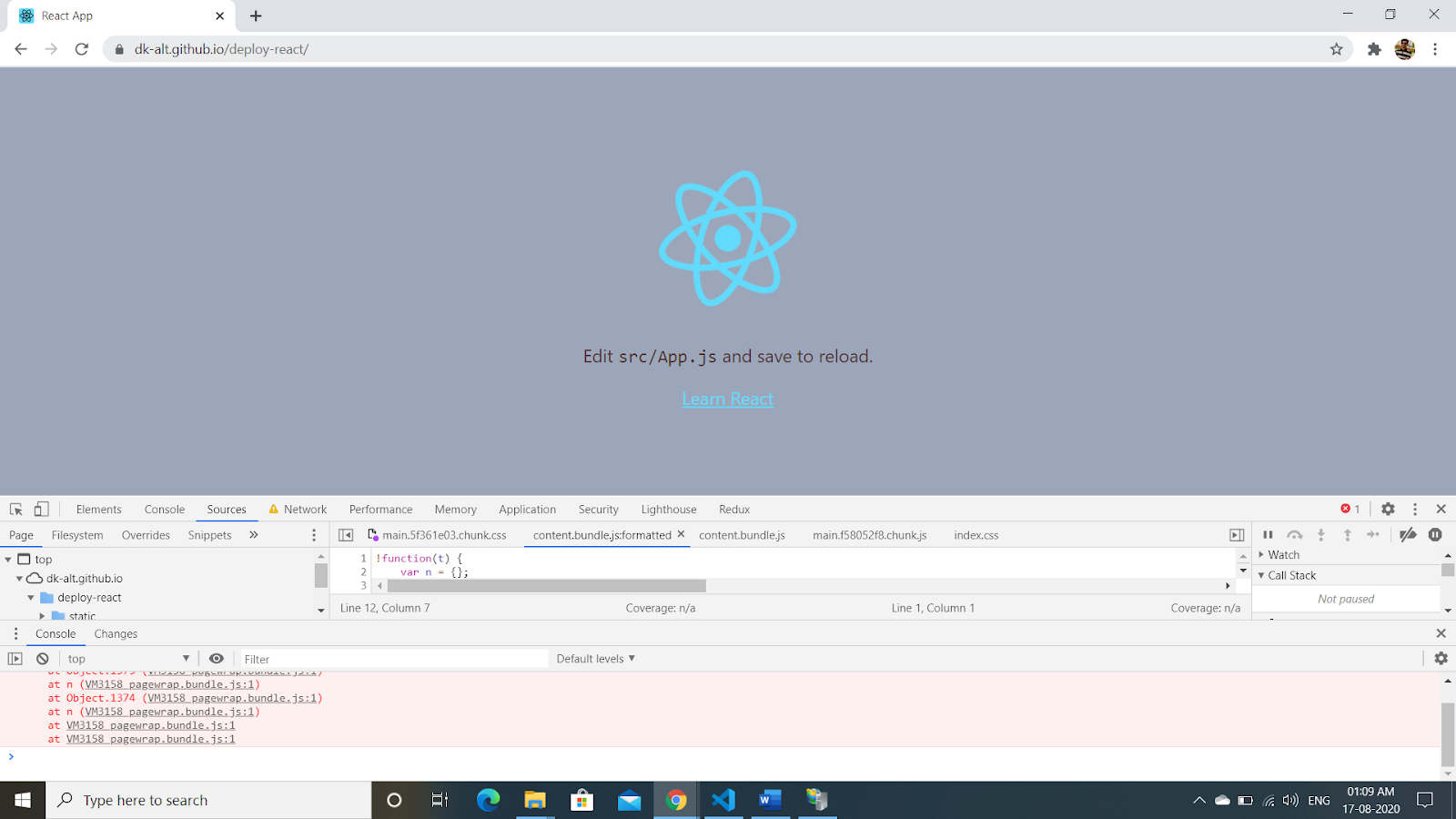
Task: Click the Step over next function call icon
Action: [x=1295, y=535]
